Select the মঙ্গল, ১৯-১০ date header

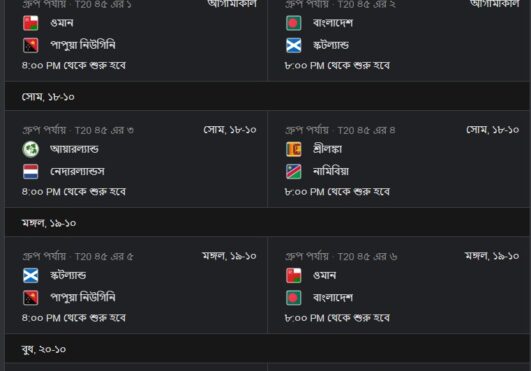(49, 223)
